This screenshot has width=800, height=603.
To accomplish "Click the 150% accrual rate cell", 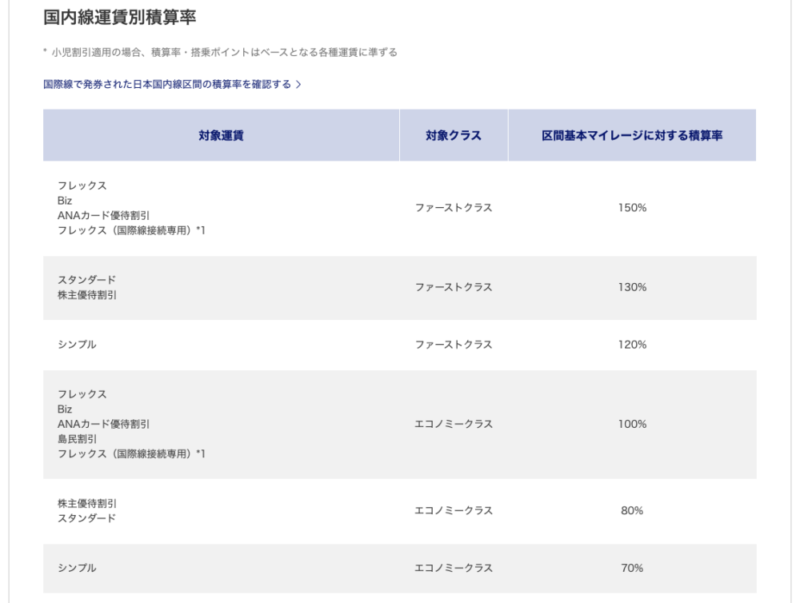I will point(632,208).
